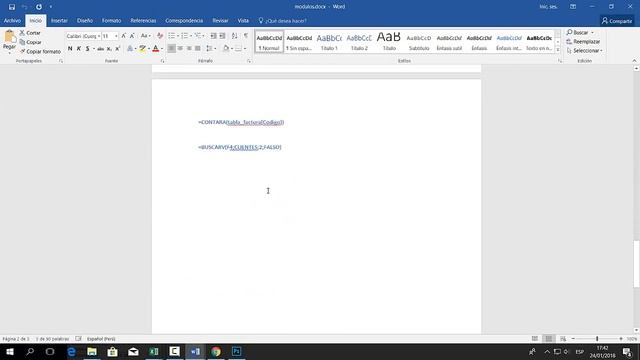
Task: Increase paragraph indent
Action: 222,36
